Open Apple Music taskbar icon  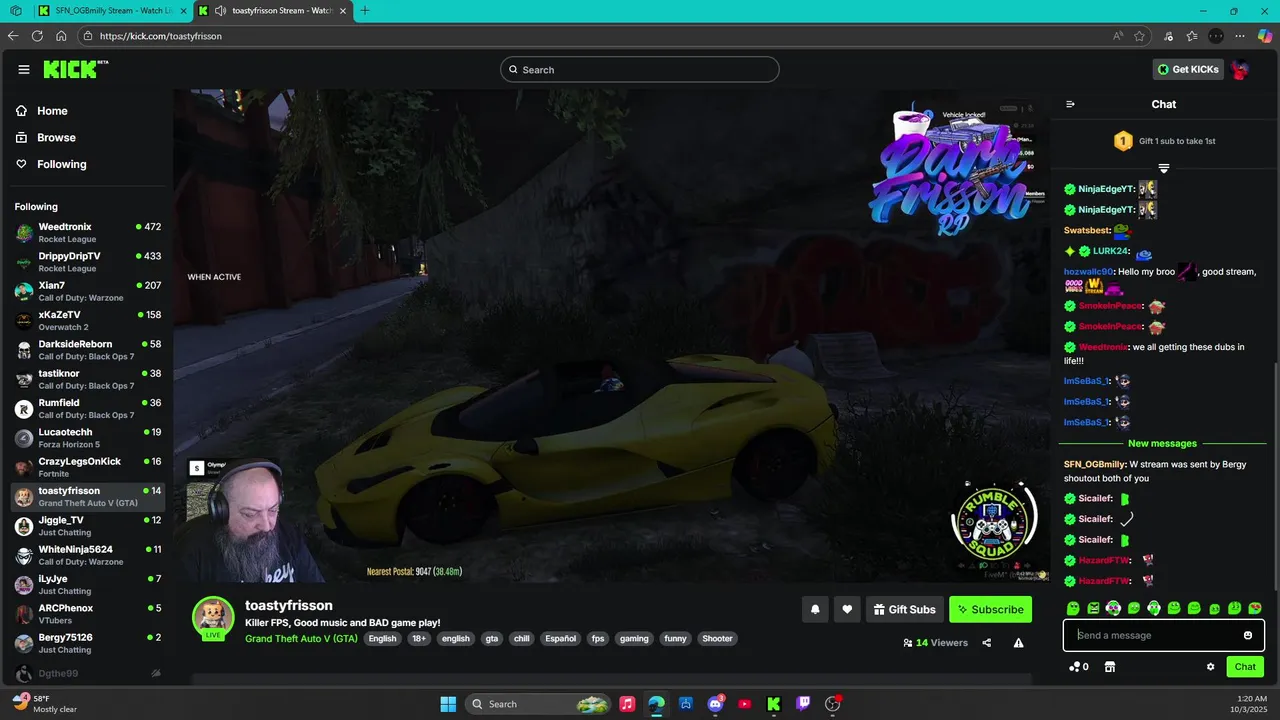(x=627, y=704)
